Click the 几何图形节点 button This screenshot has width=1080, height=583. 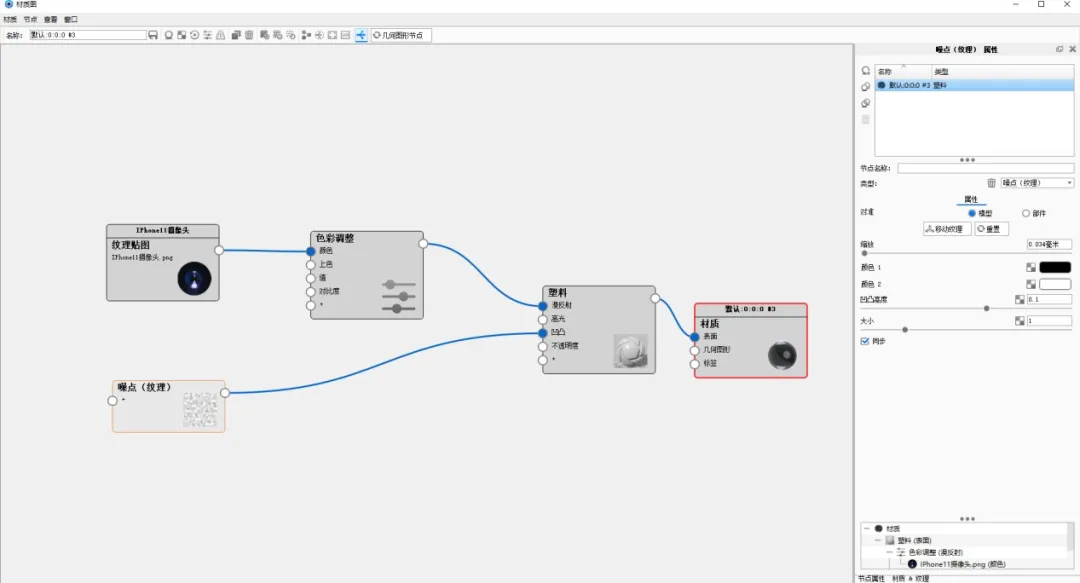pyautogui.click(x=402, y=35)
